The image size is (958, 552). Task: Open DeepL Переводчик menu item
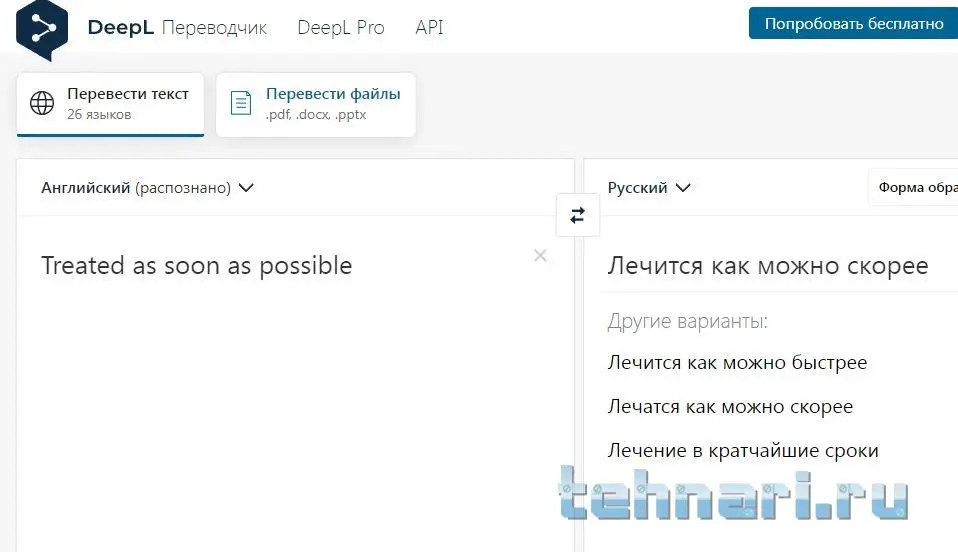click(214, 27)
